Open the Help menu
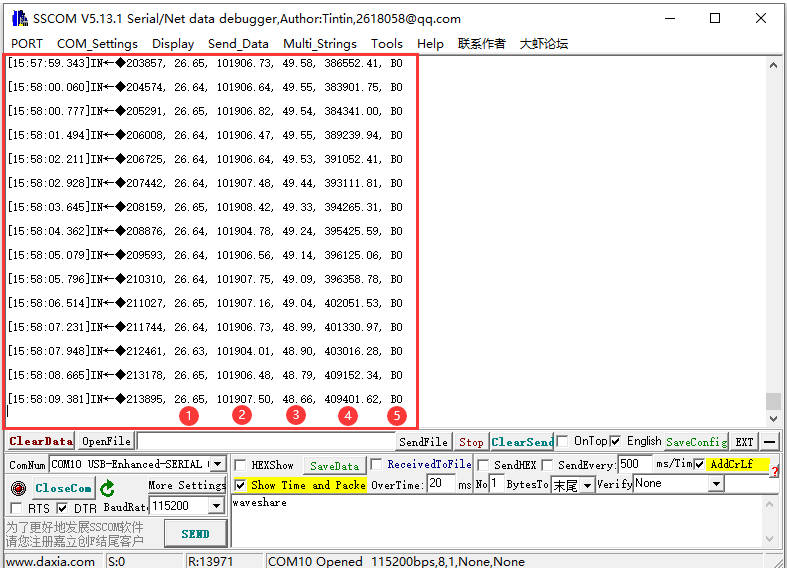The image size is (787, 568). coord(430,44)
